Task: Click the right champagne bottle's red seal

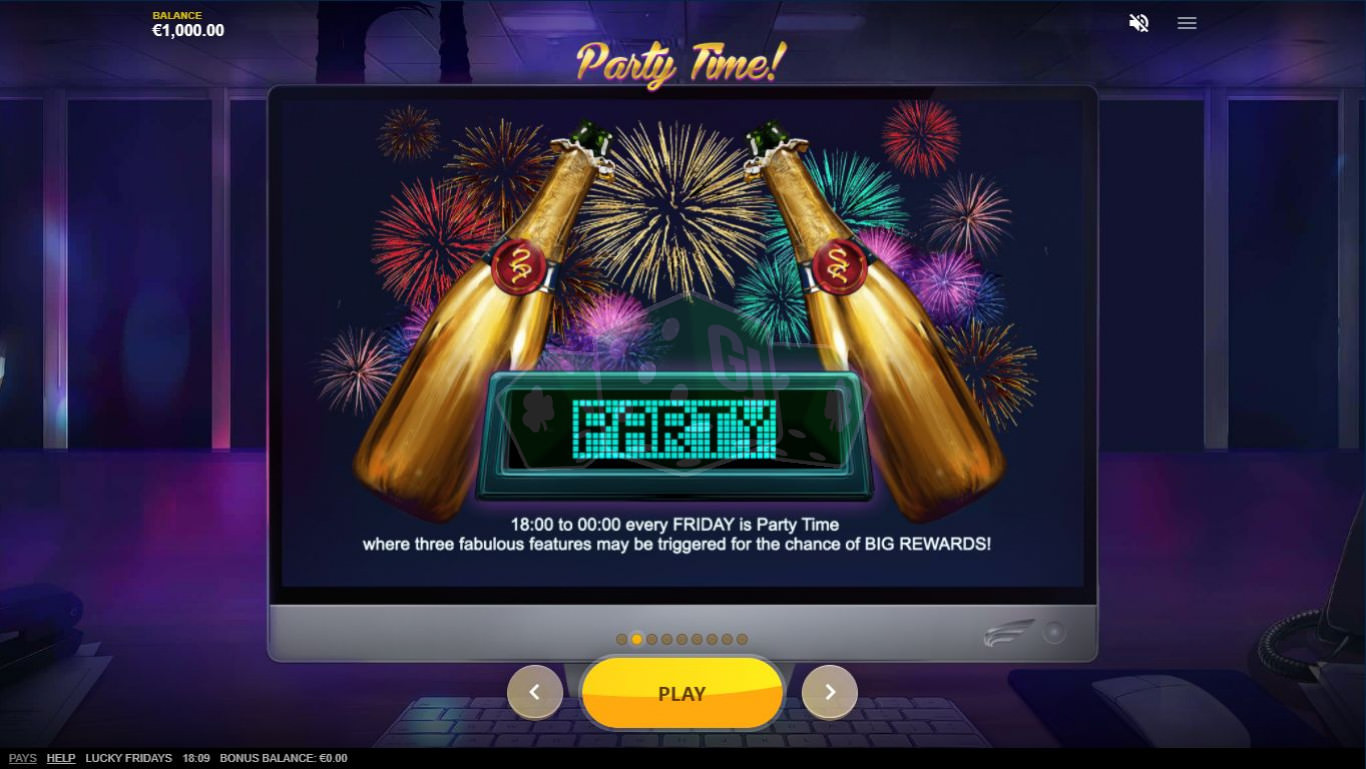Action: click(x=839, y=267)
